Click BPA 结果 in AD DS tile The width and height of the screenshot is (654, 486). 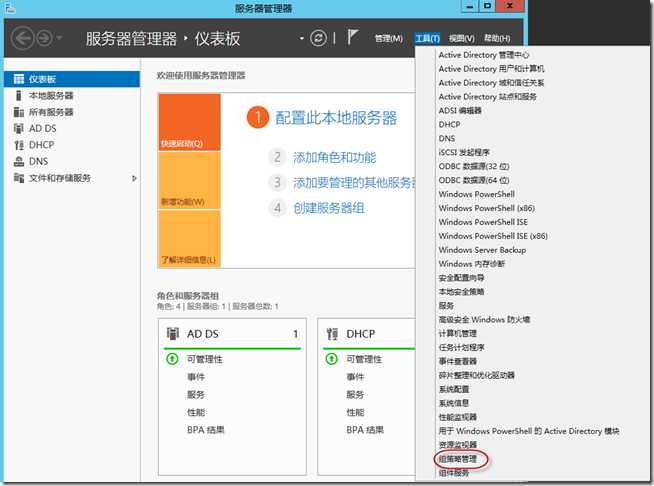click(x=206, y=430)
